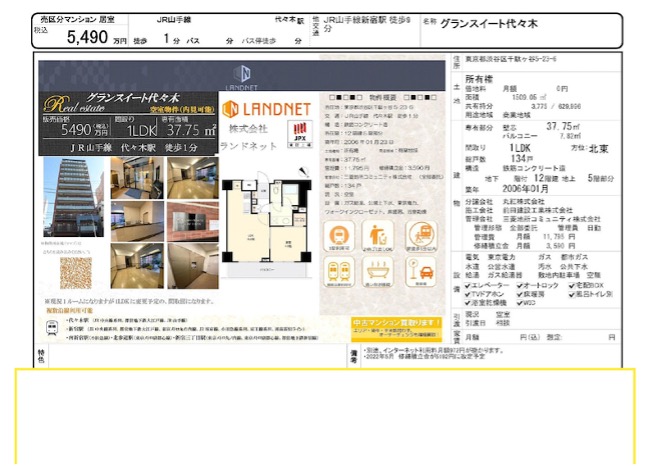Click the 三菱地所コミュニティ株式会社 management company

click(x=552, y=219)
